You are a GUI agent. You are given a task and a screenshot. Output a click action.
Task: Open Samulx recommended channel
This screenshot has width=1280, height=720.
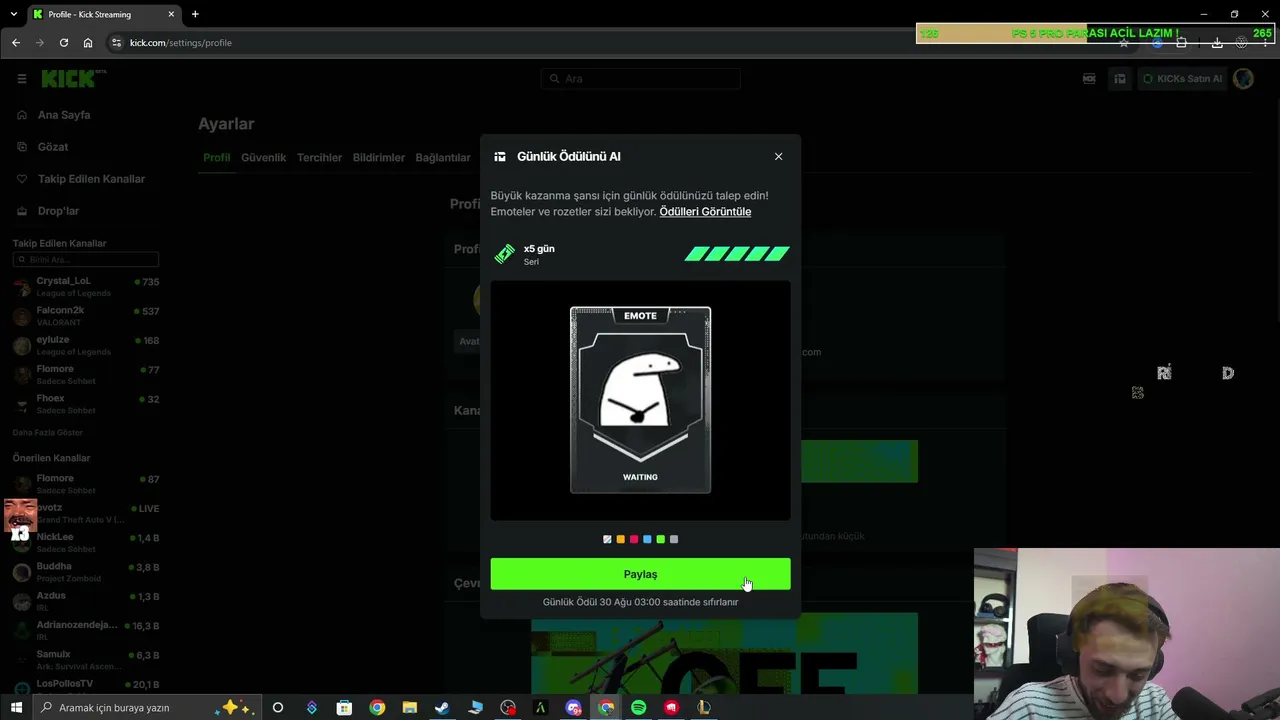click(x=86, y=660)
